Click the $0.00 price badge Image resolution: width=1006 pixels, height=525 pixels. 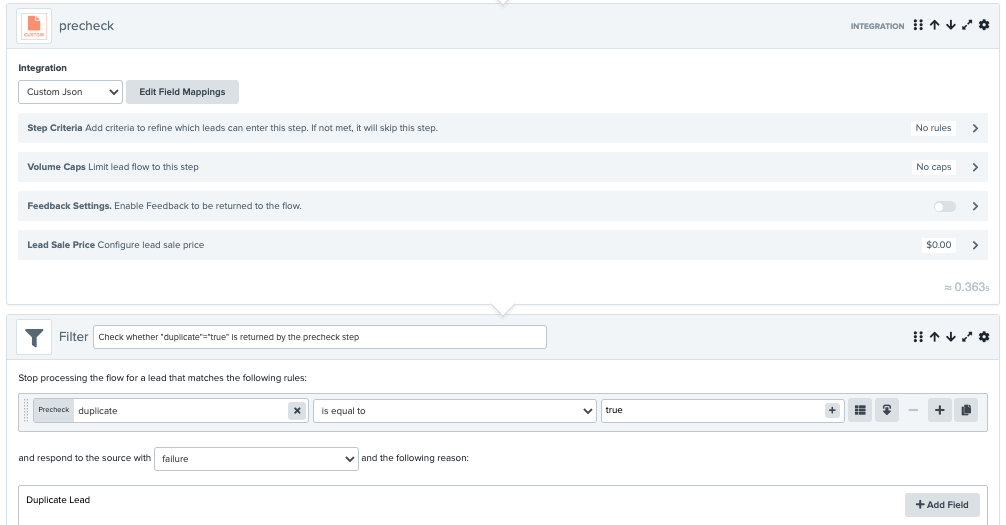pyautogui.click(x=939, y=245)
